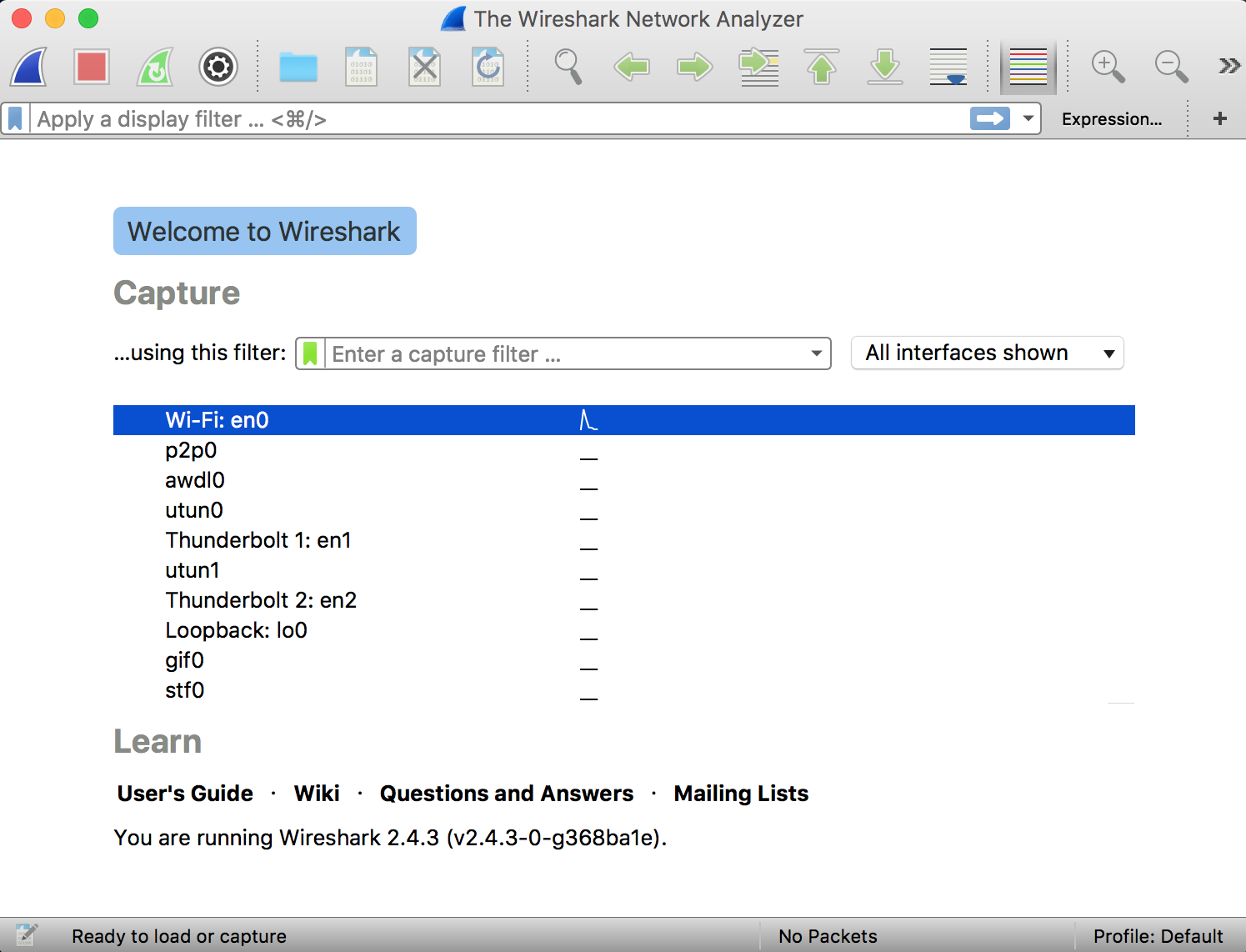Zoom out main window text
This screenshot has height=952, width=1246.
point(1172,67)
